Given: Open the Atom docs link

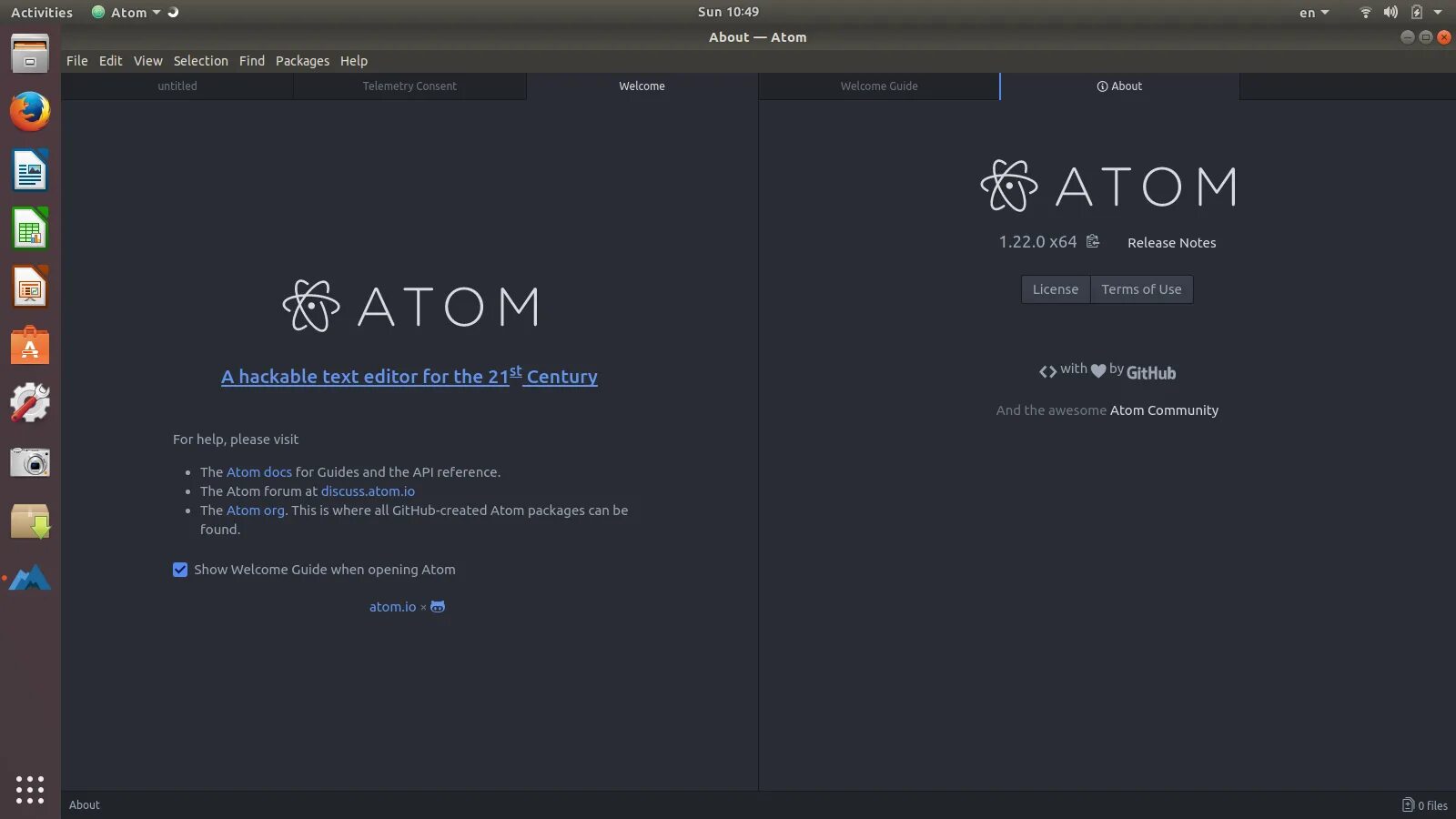Looking at the screenshot, I should (259, 472).
